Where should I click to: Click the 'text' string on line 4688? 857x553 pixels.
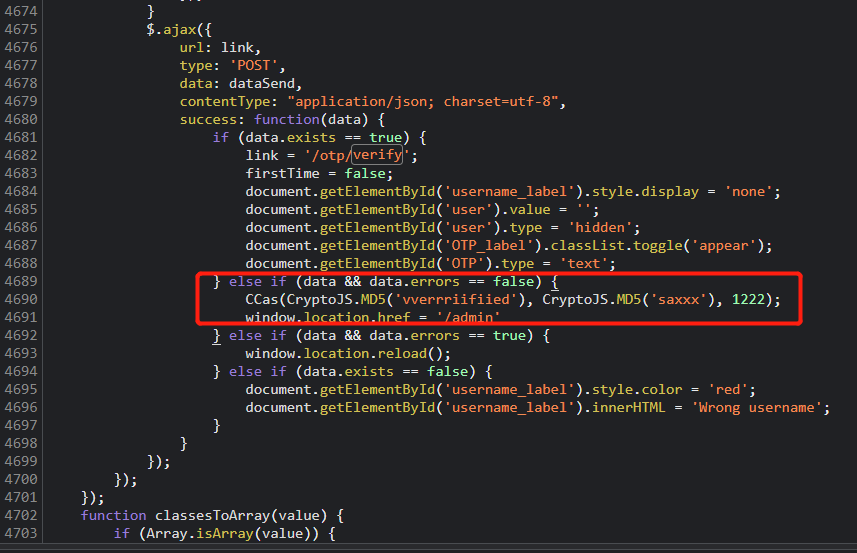pos(584,264)
